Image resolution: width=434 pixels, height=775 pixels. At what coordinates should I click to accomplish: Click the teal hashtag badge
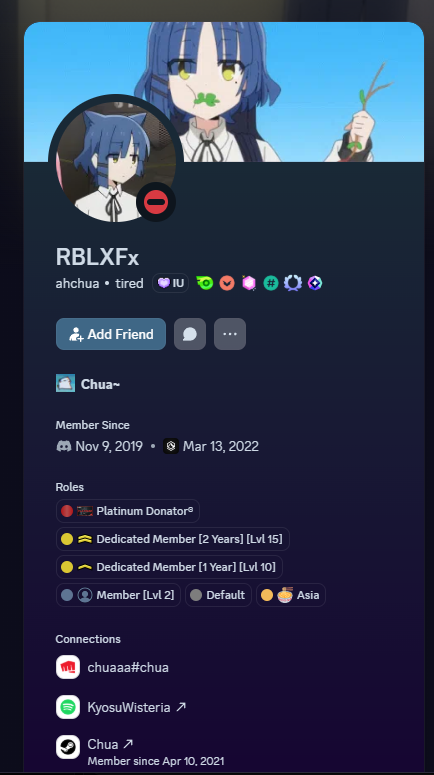271,283
